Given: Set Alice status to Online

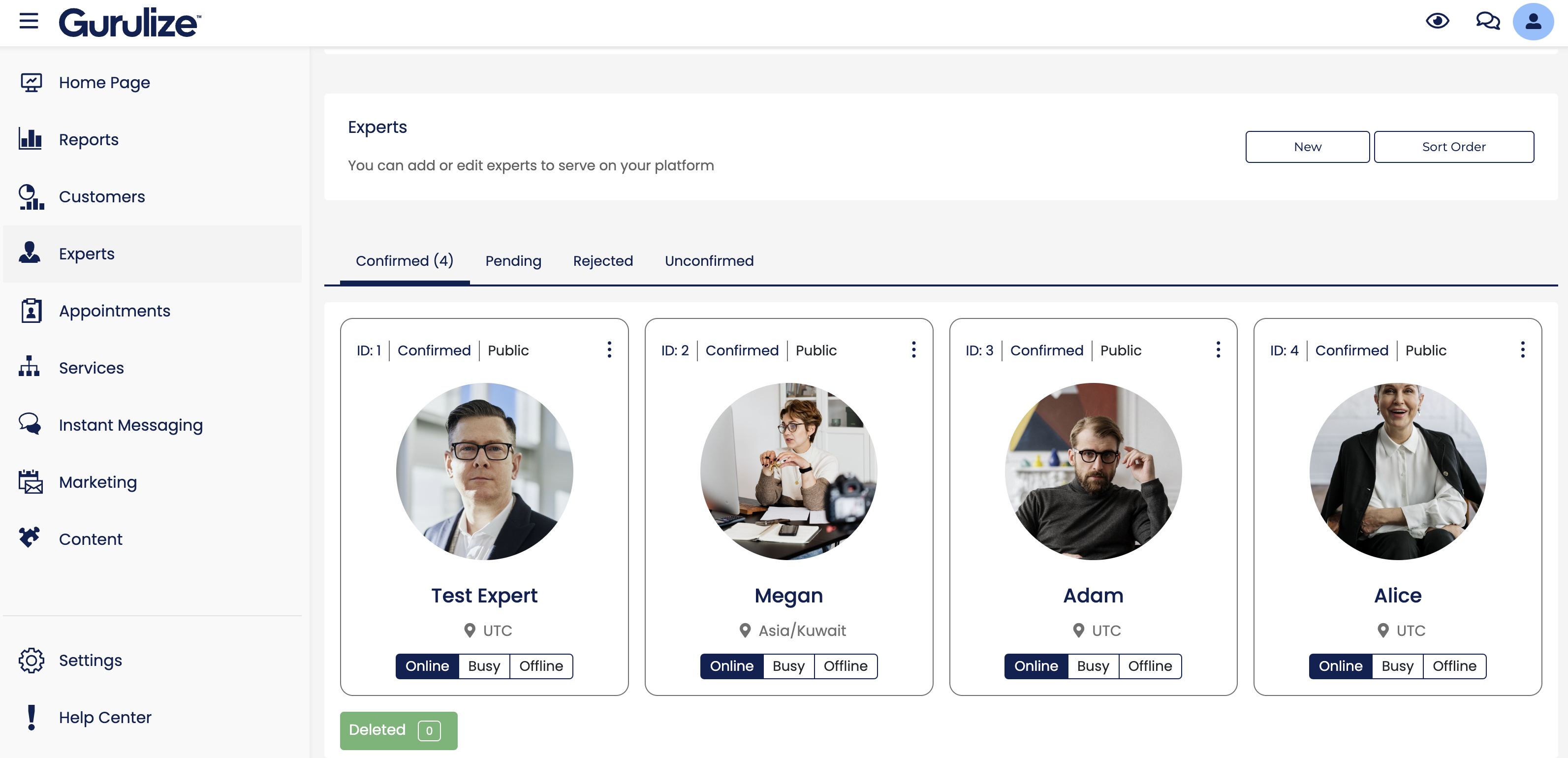Looking at the screenshot, I should coord(1340,666).
